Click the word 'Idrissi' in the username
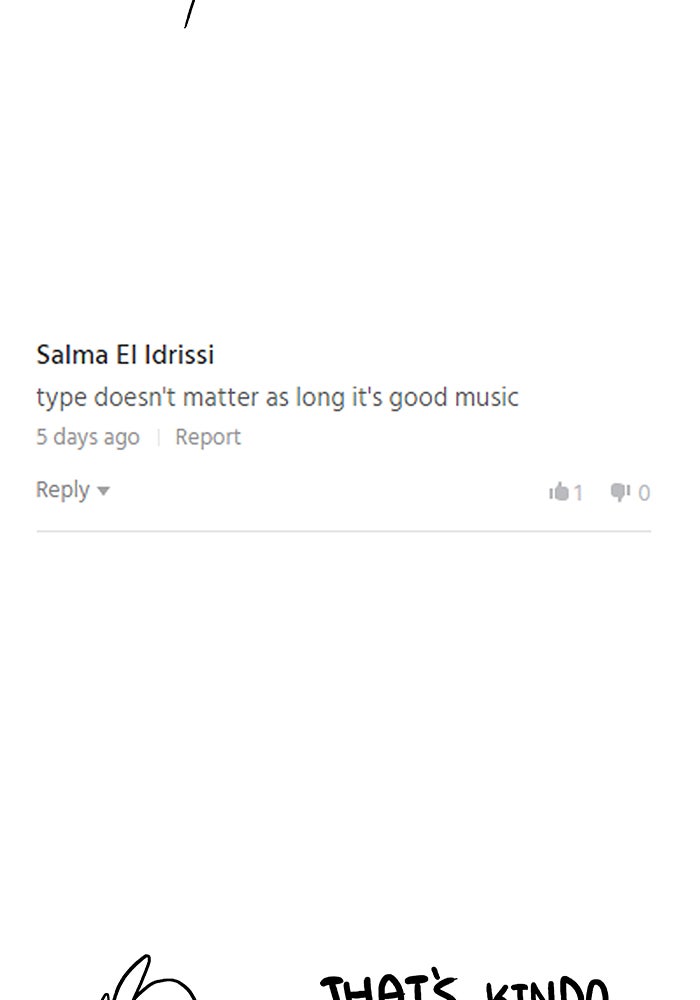Screen dimensions: 700x1000 (179, 355)
